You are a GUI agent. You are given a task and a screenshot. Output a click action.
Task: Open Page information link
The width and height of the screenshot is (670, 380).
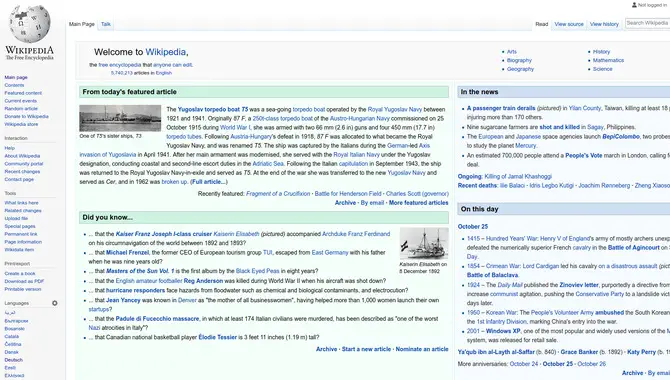[x=24, y=242]
